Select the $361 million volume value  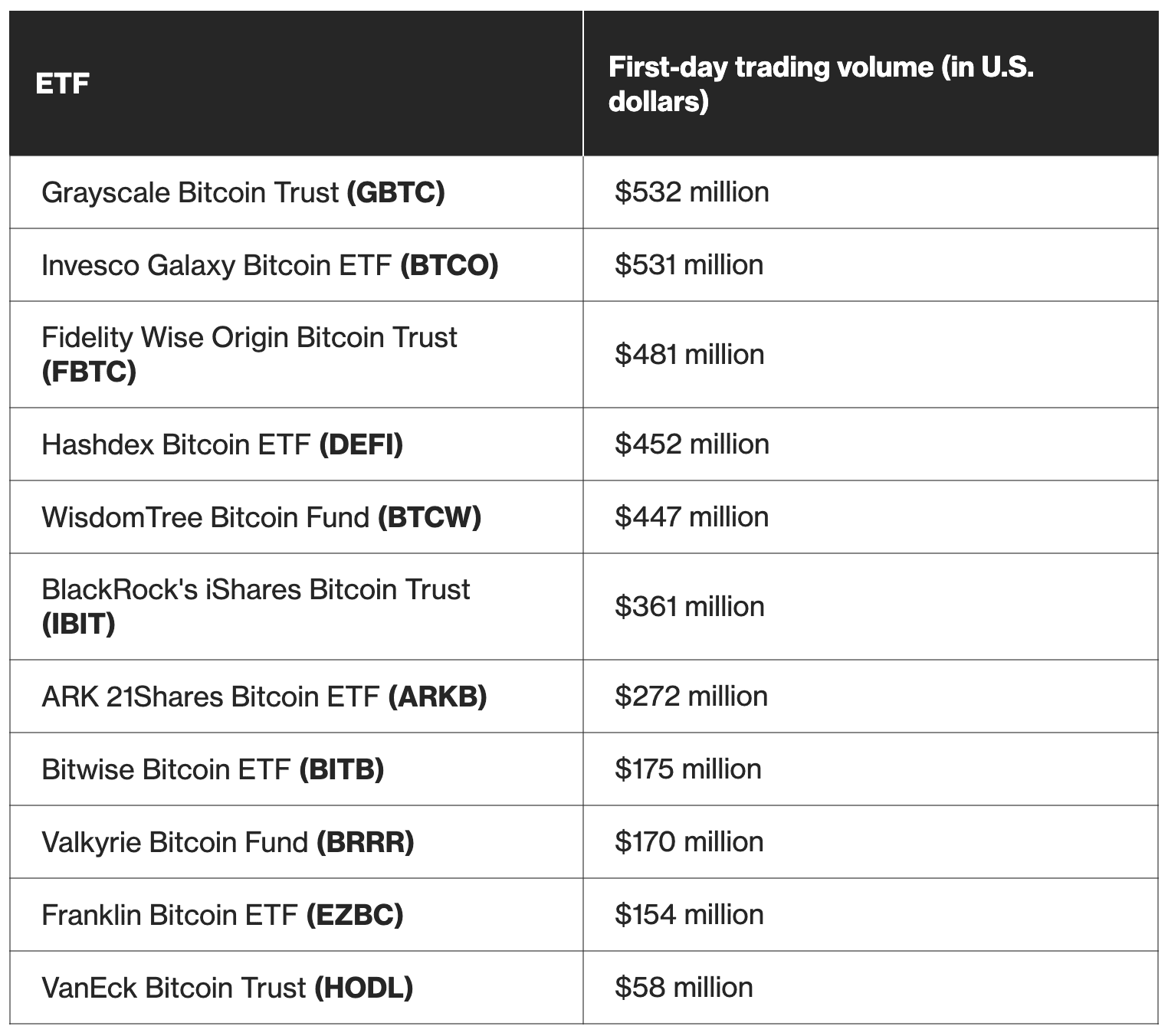(690, 607)
